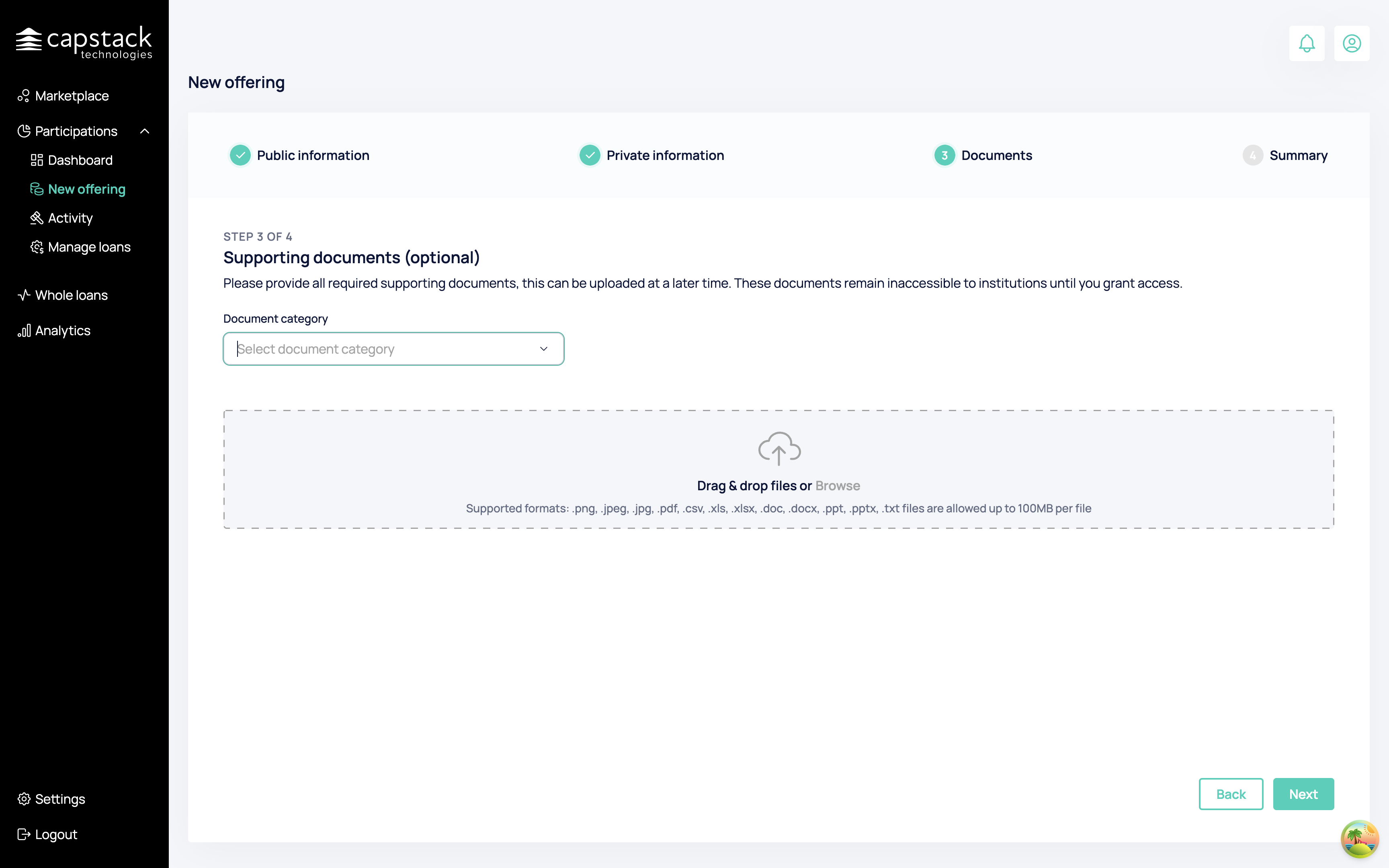
Task: Click the Public information checkmark circle
Action: (240, 155)
